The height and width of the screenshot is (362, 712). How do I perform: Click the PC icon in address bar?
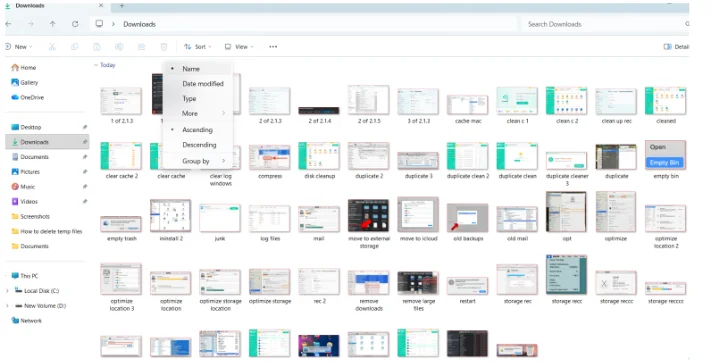click(99, 24)
